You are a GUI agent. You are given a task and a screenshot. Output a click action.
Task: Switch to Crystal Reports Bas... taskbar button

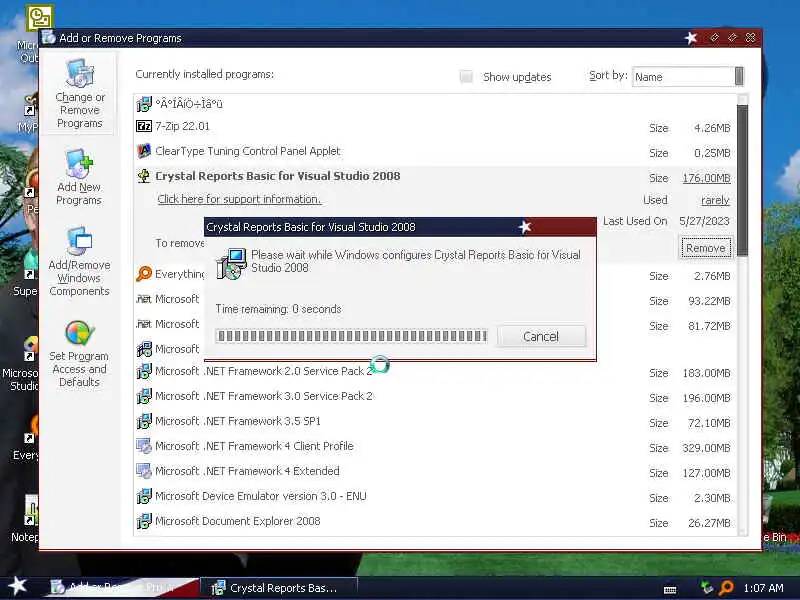[280, 588]
